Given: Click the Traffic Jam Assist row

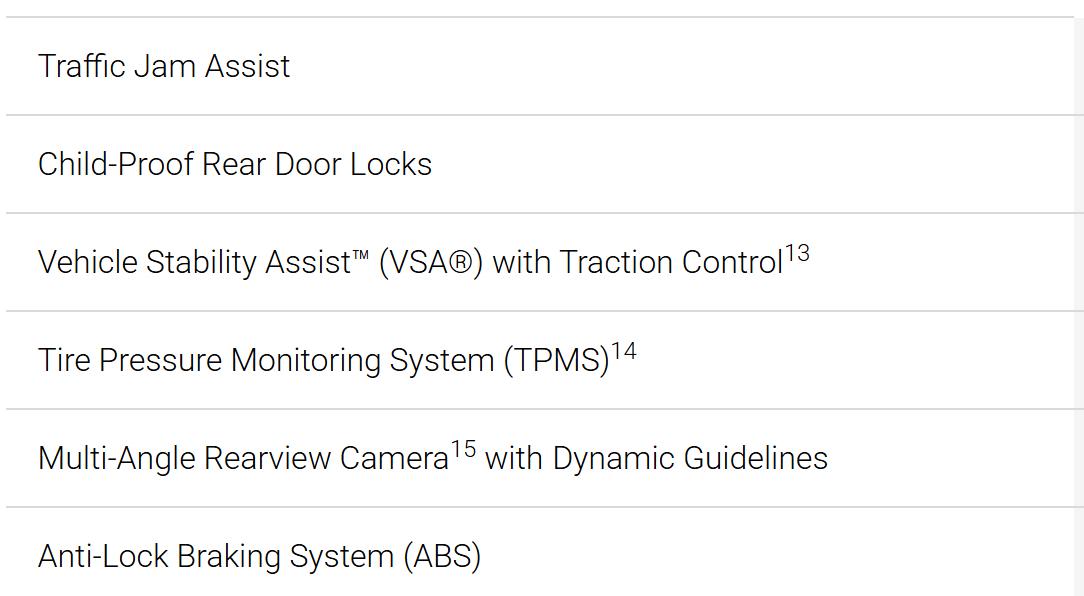Looking at the screenshot, I should [539, 66].
